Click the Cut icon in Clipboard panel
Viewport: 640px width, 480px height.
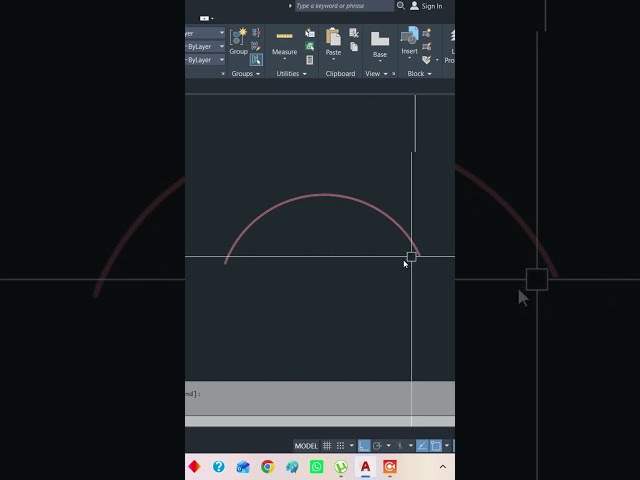click(354, 33)
